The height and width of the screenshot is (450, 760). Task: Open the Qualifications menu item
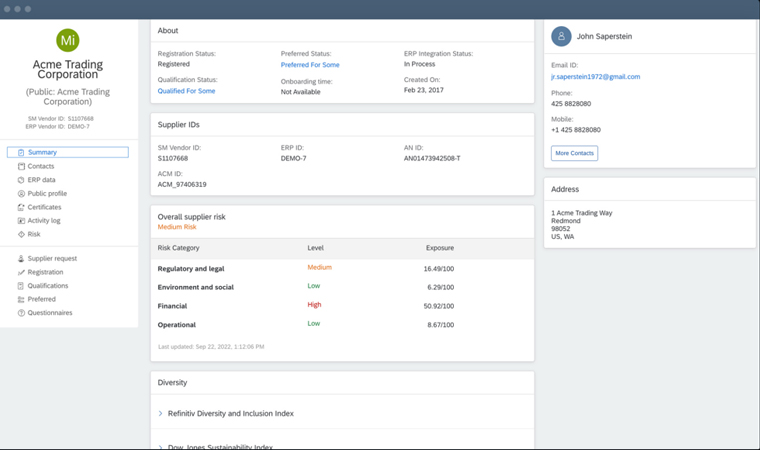coord(48,286)
